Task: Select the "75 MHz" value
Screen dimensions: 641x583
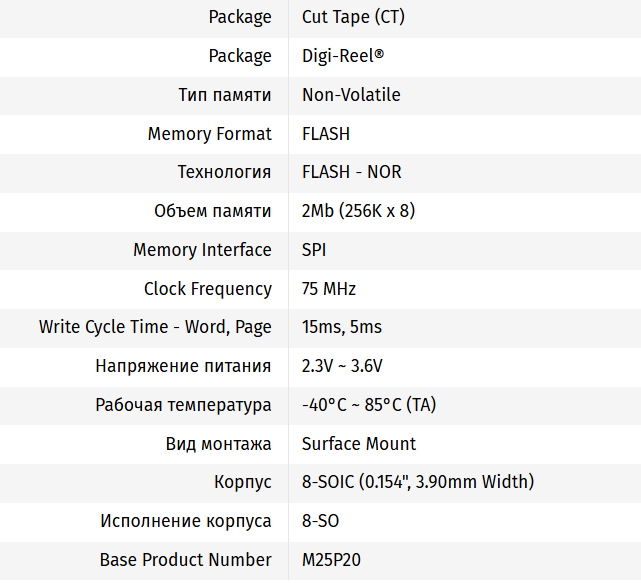Action: click(329, 289)
